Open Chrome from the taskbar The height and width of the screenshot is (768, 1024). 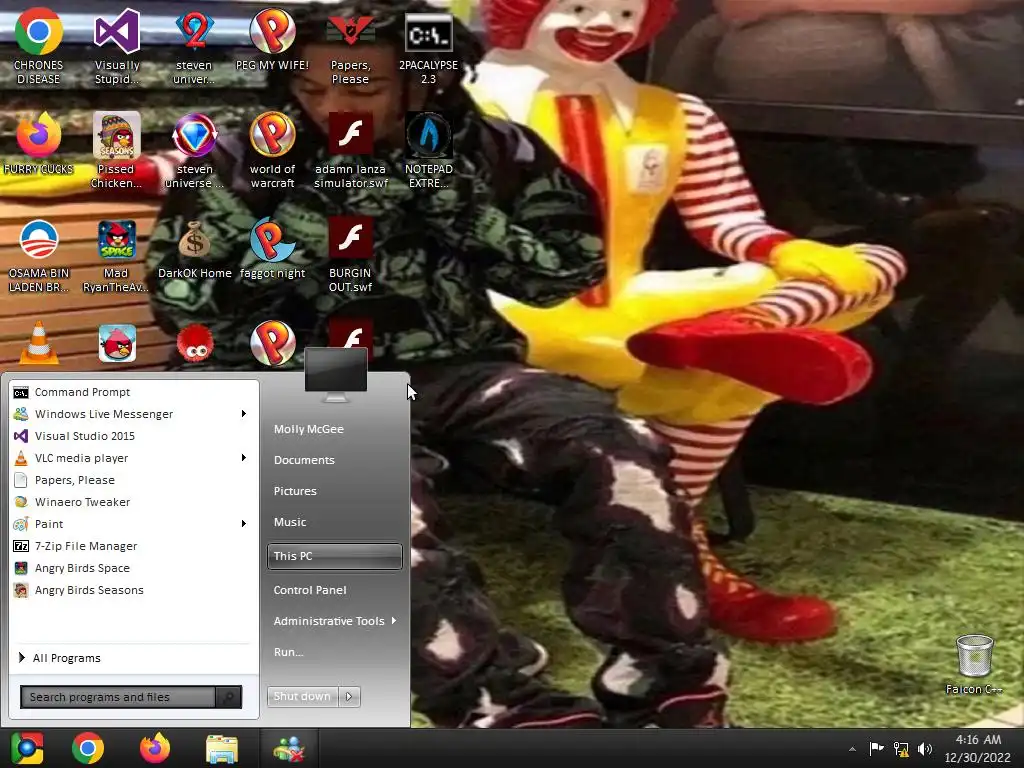point(88,748)
